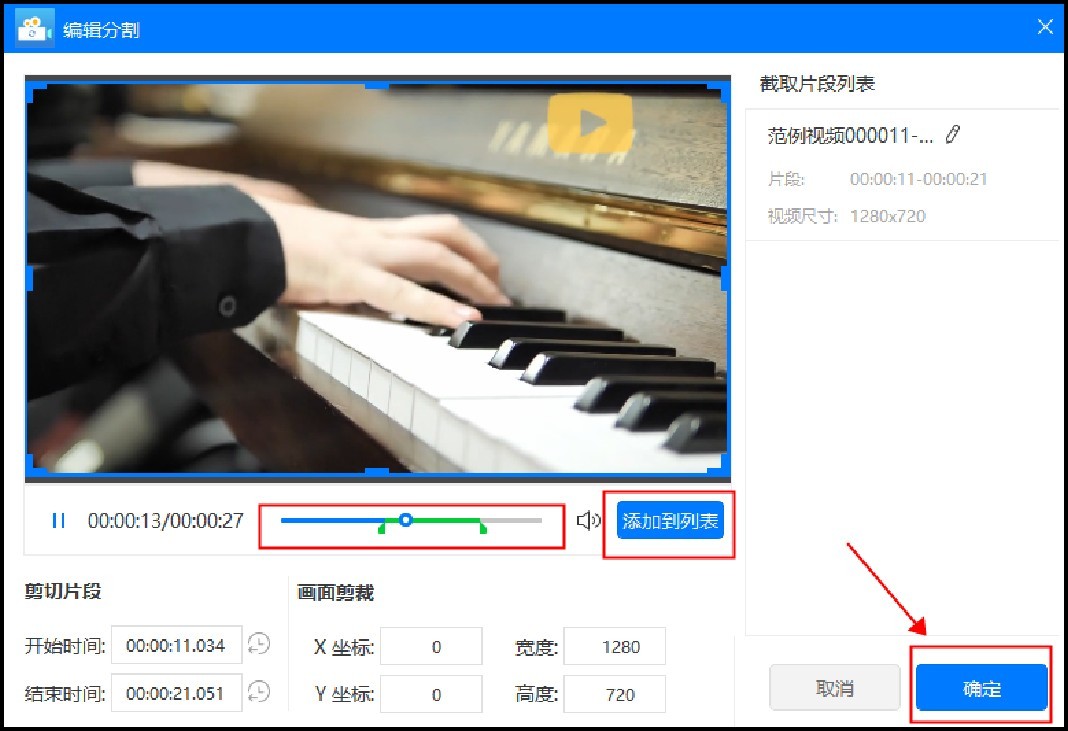Edit the Y 坐标 value field
Viewport: 1068px width, 731px height.
click(431, 694)
